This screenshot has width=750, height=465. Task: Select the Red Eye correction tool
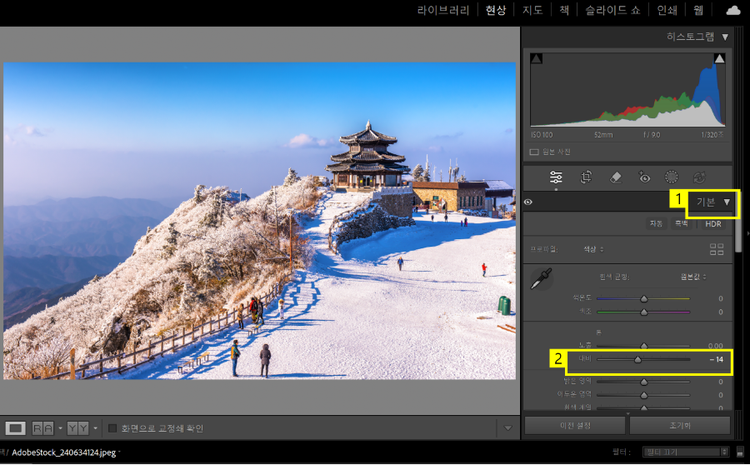coord(644,177)
